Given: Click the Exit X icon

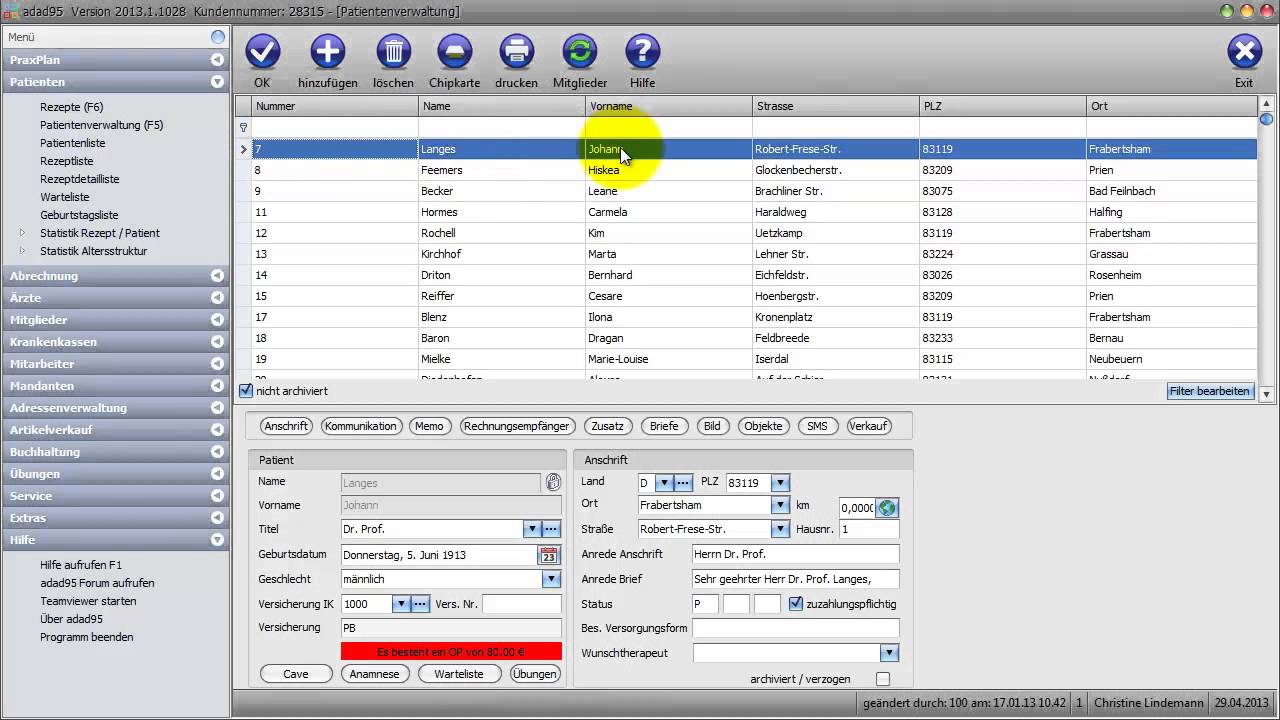Looking at the screenshot, I should click(x=1243, y=52).
